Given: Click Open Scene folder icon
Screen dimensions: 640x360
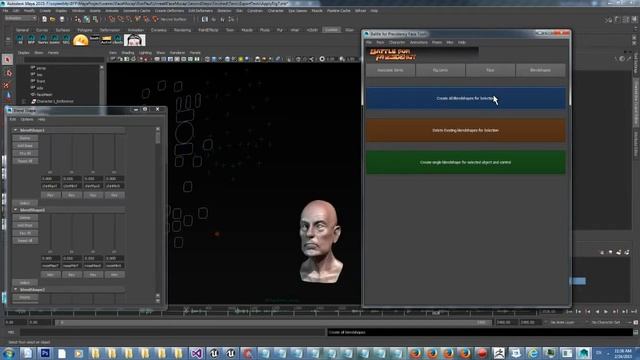Looking at the screenshot, I should pos(53,19).
